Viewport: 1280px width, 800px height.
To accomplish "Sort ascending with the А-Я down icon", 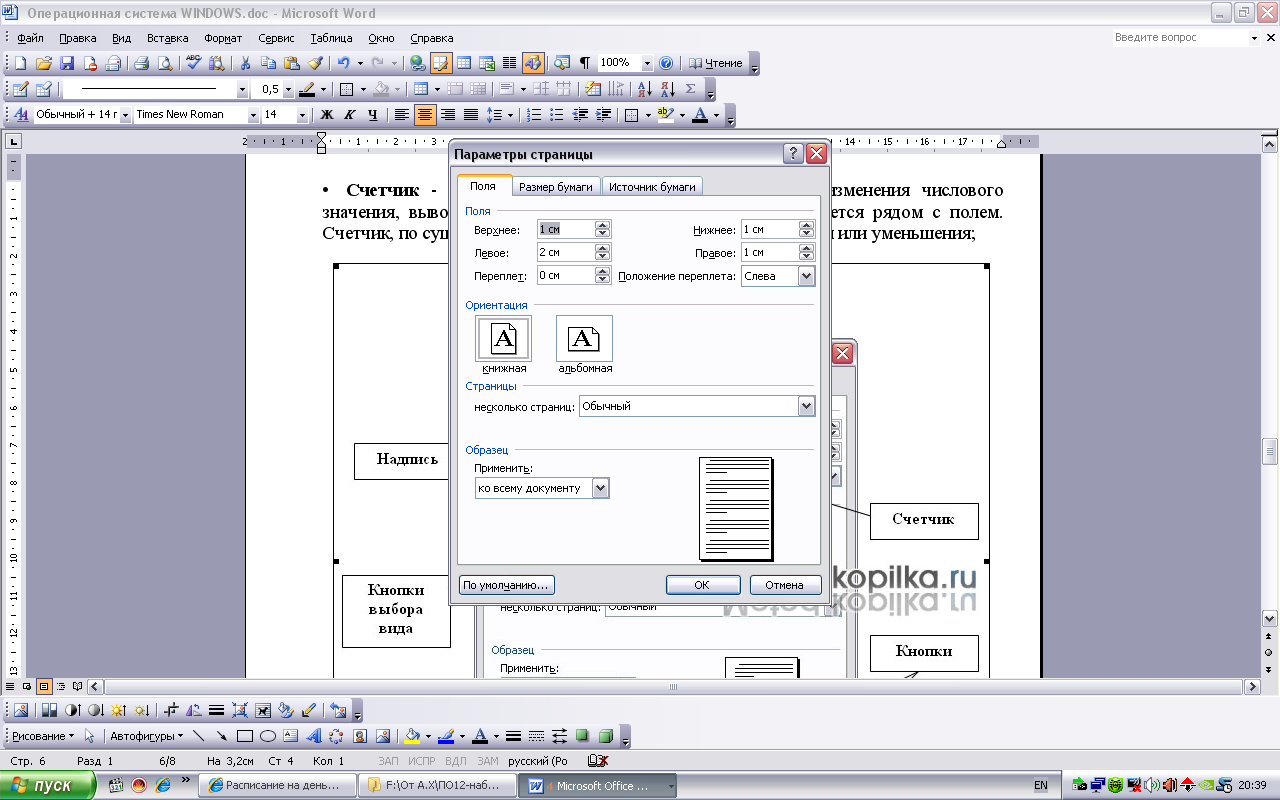I will [x=646, y=89].
